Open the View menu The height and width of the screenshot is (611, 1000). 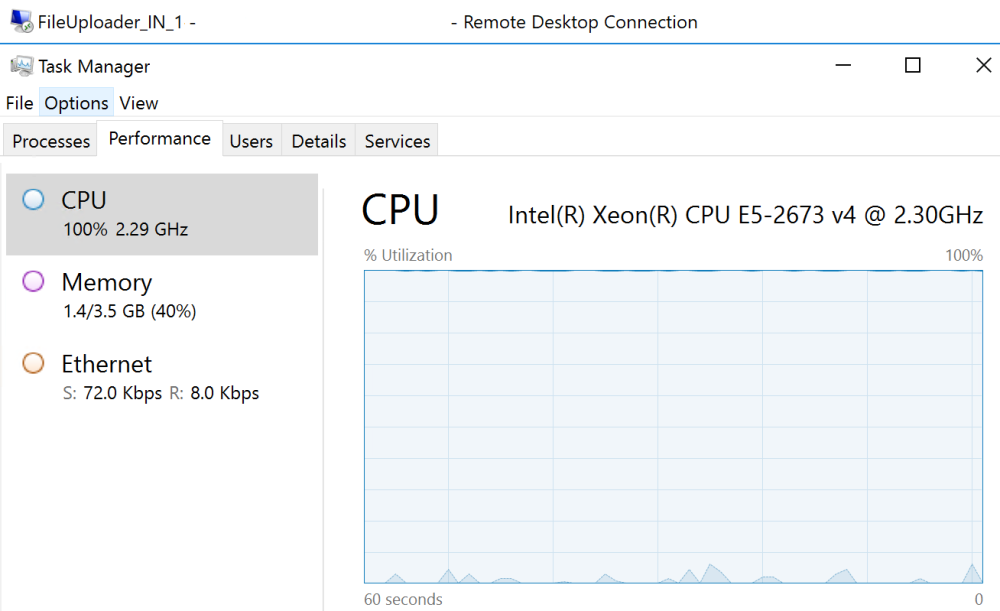coord(139,103)
